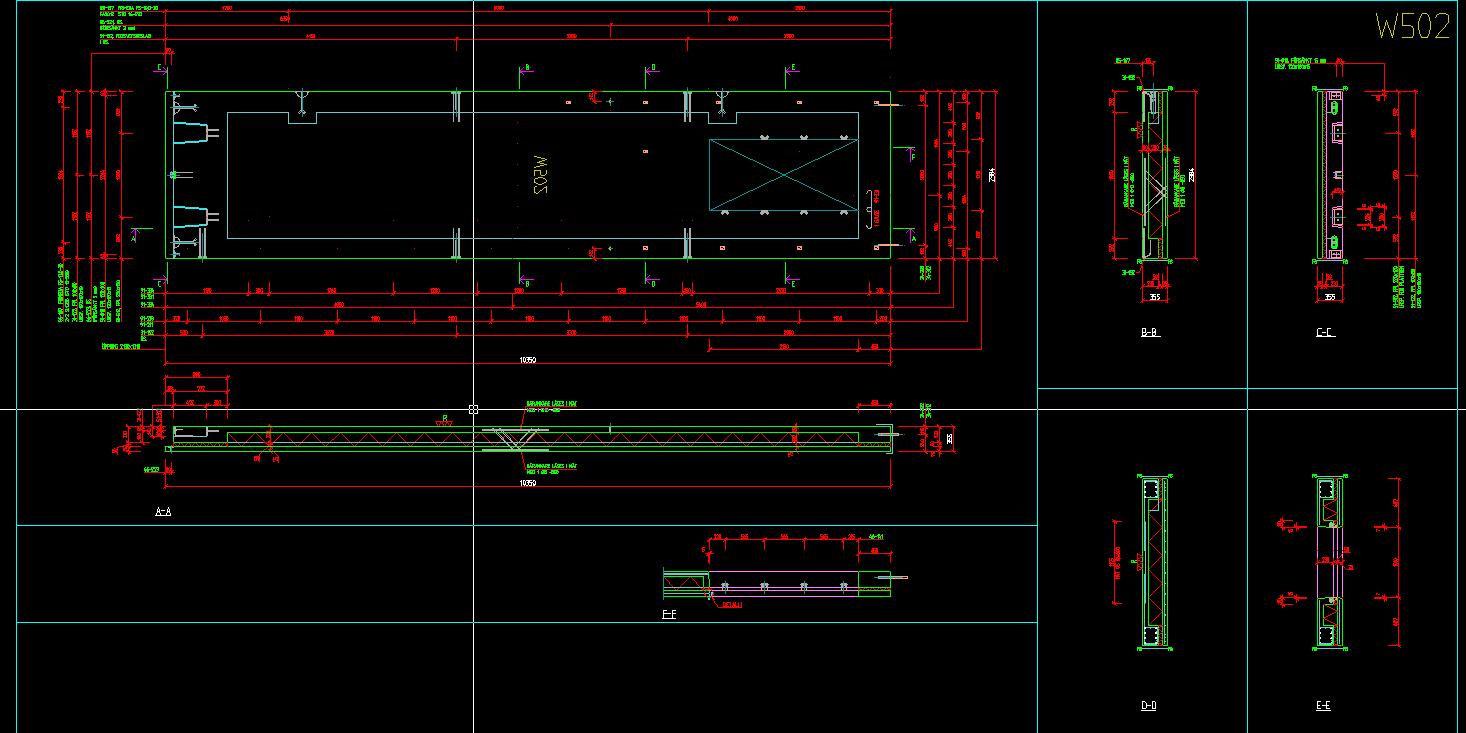Click the E-E section label

(1323, 704)
